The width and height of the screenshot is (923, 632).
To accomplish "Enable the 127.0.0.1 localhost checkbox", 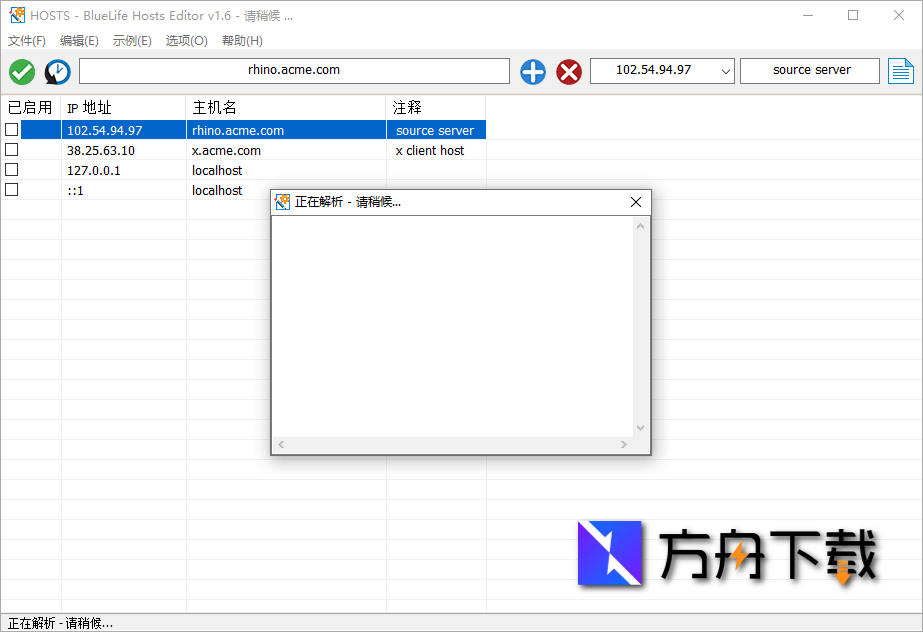I will point(10,169).
